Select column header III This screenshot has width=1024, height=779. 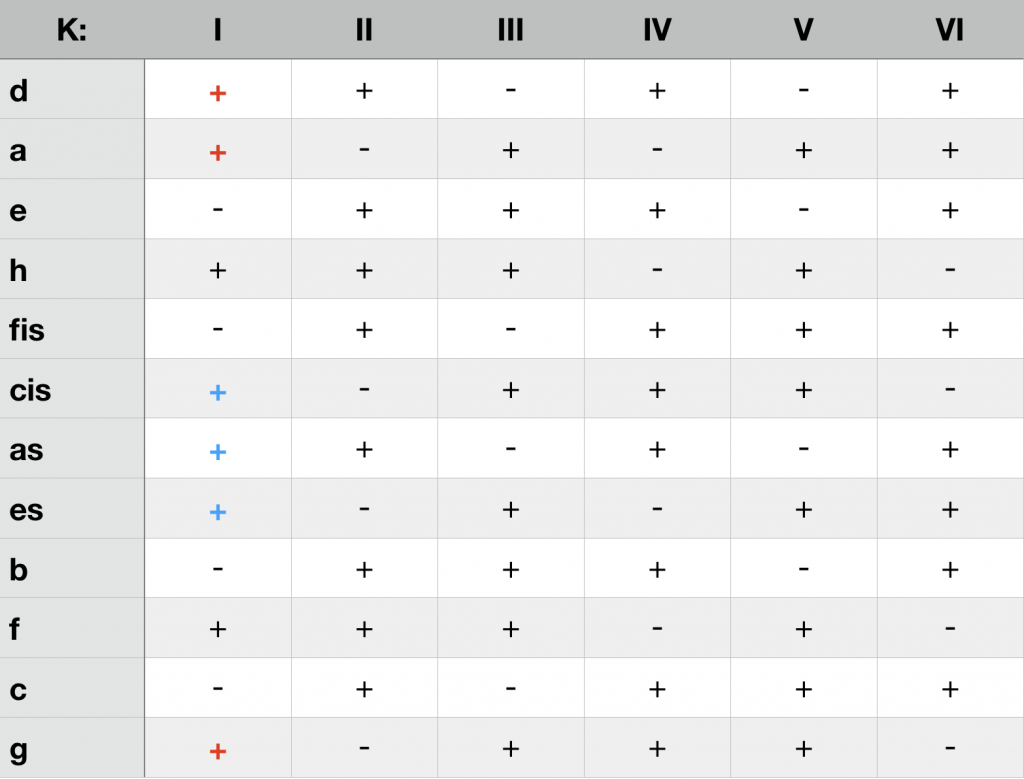[x=510, y=30]
